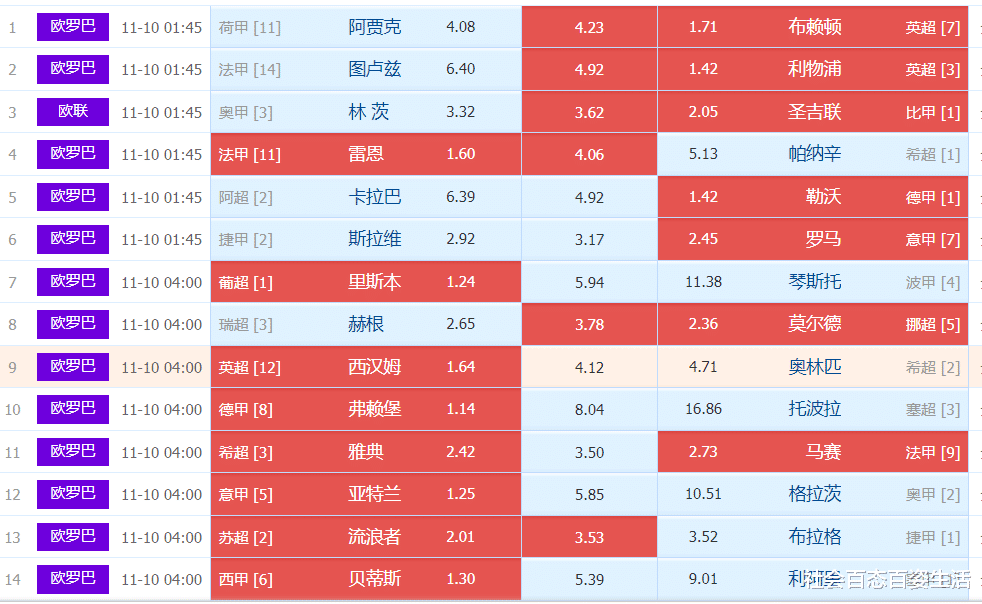Screen dimensions: 982x604
Task: Select away odds 16.86 for 托波拉
Action: tap(703, 409)
